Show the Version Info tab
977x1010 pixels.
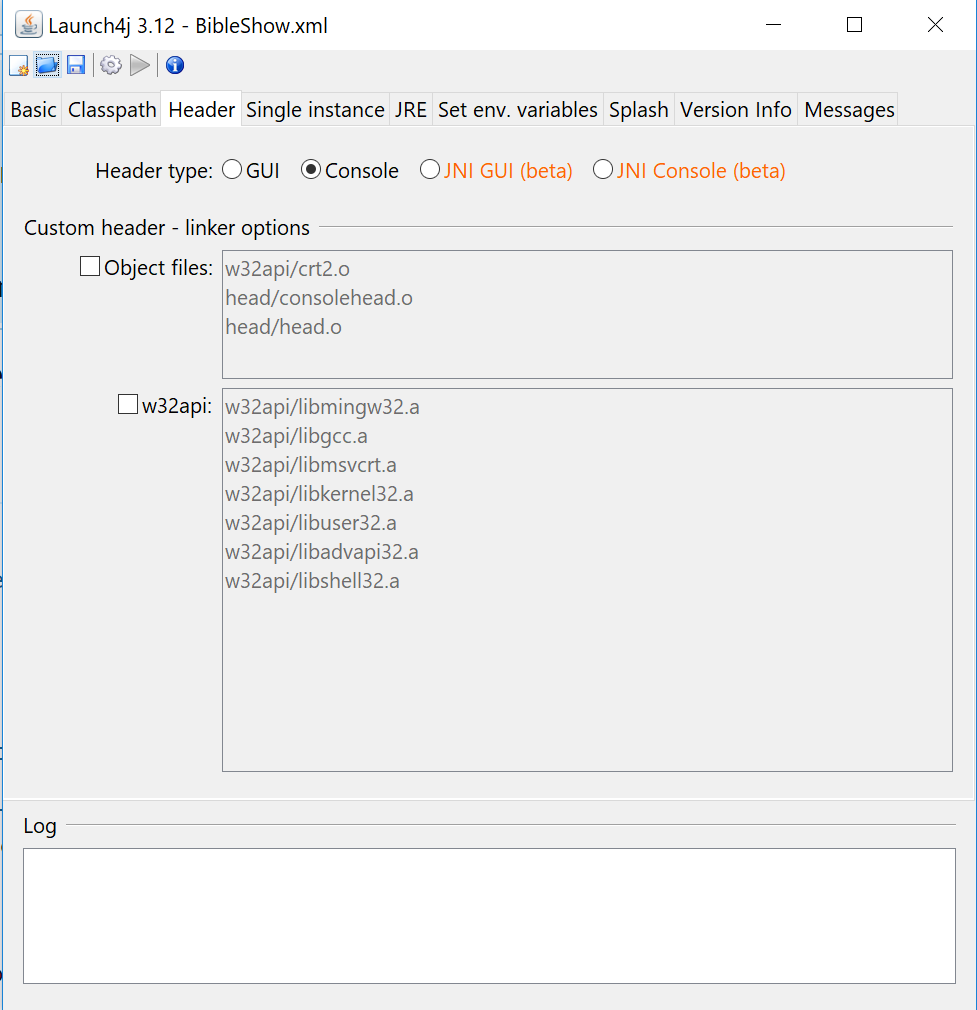pos(735,110)
